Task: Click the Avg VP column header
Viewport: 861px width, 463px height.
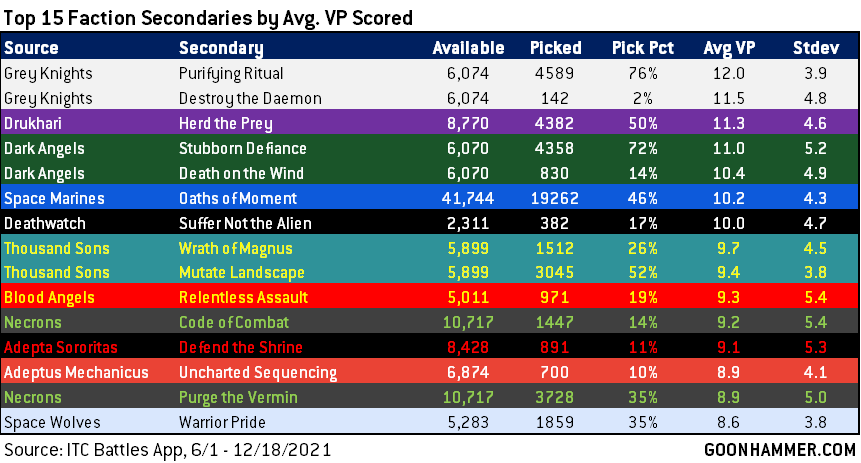Action: coord(727,48)
